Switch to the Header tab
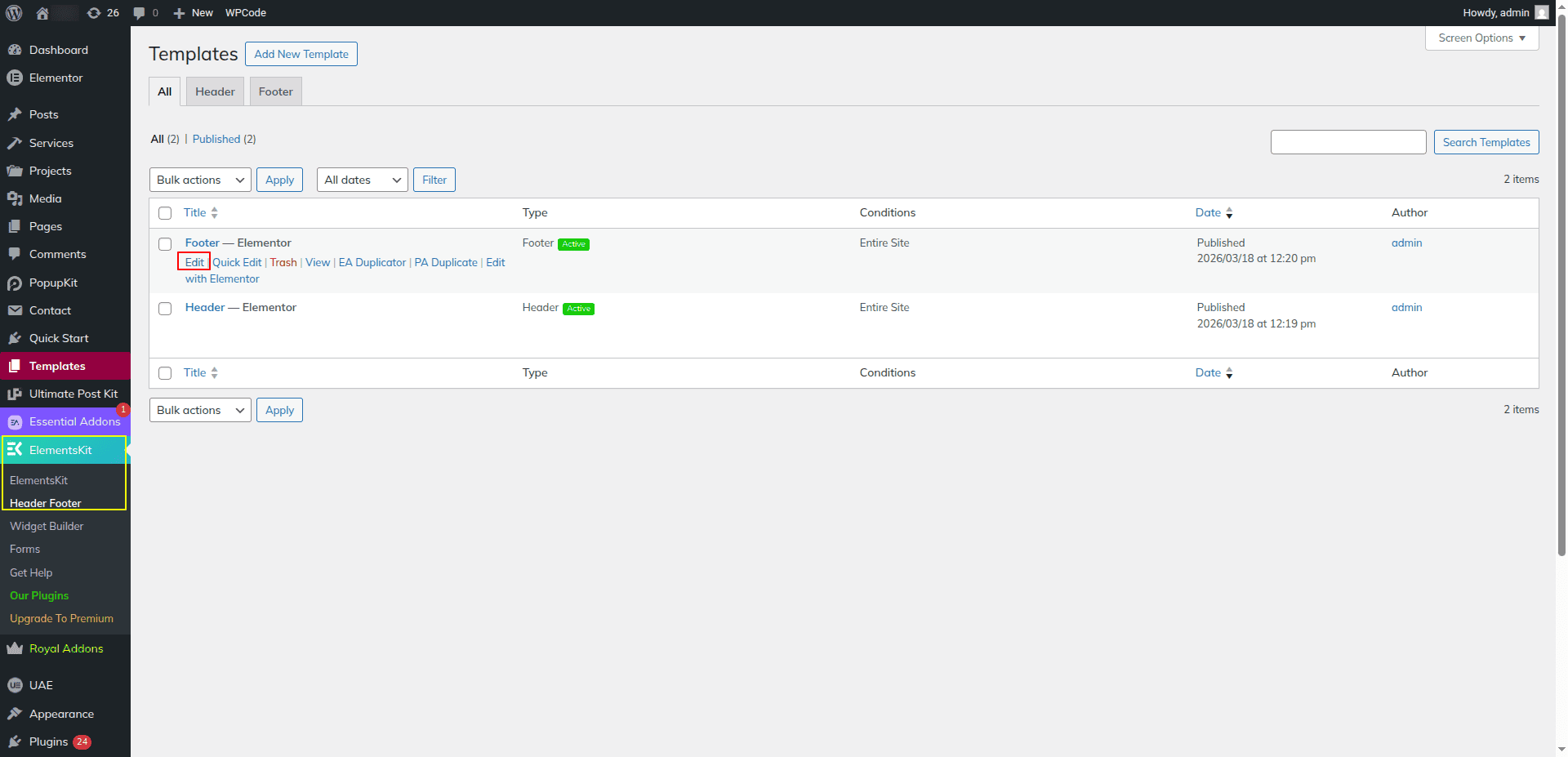 215,91
